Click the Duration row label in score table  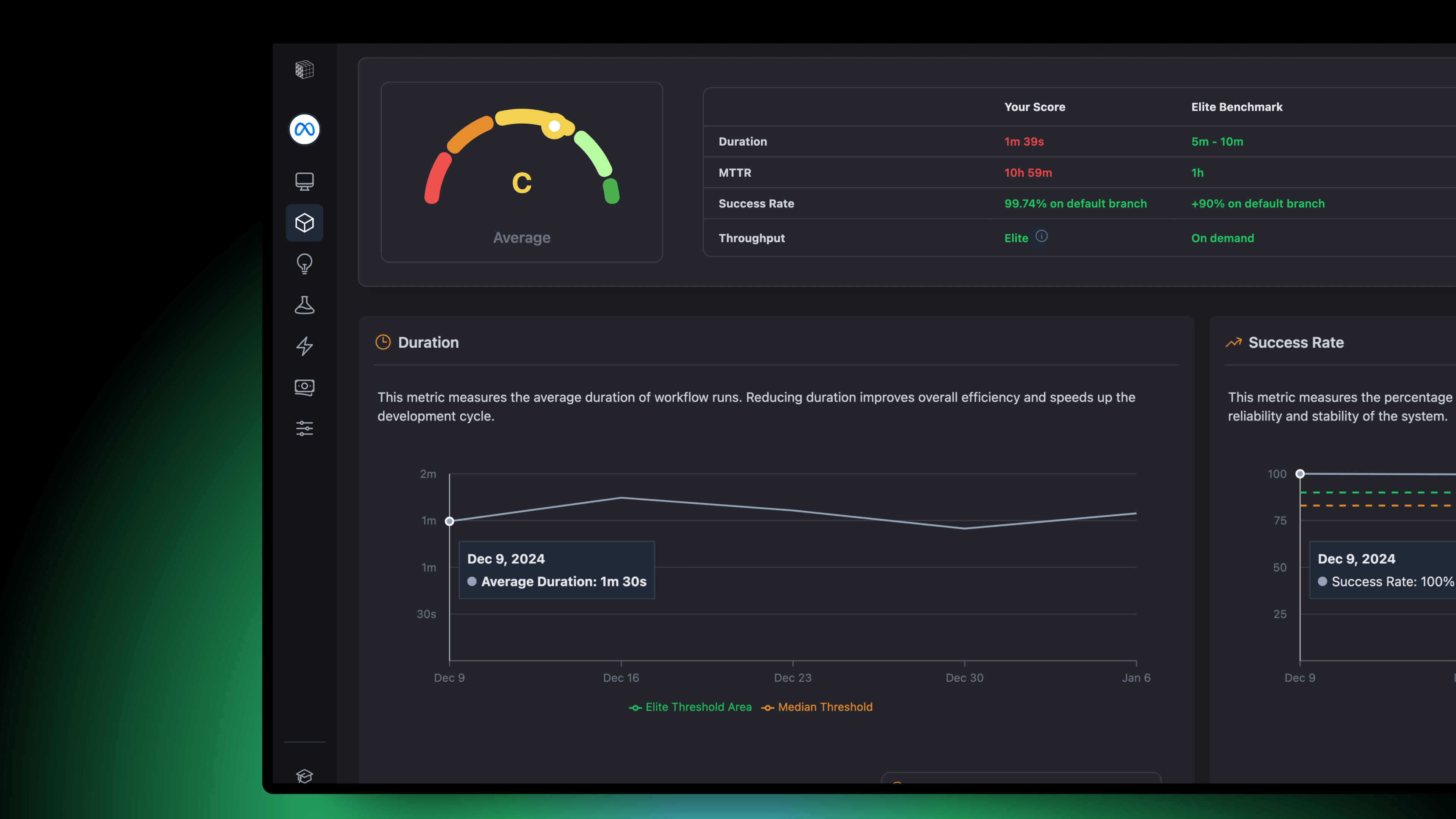[x=743, y=141]
